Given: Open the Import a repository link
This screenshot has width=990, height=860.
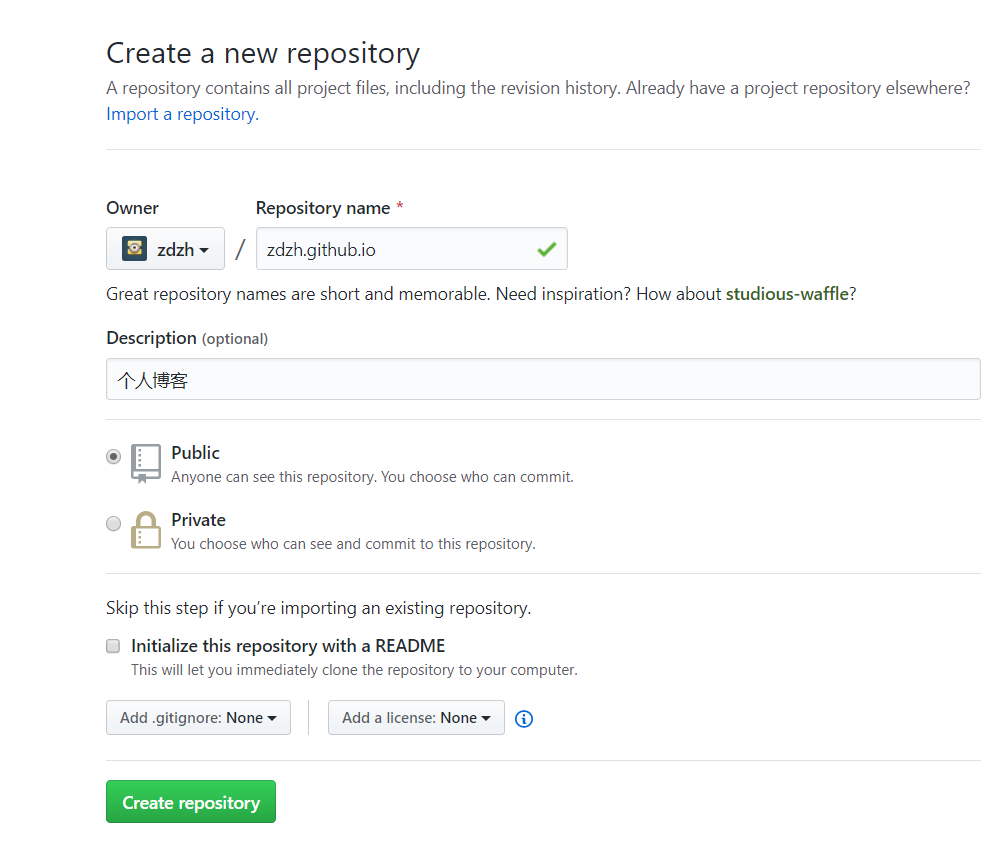Looking at the screenshot, I should coord(182,114).
